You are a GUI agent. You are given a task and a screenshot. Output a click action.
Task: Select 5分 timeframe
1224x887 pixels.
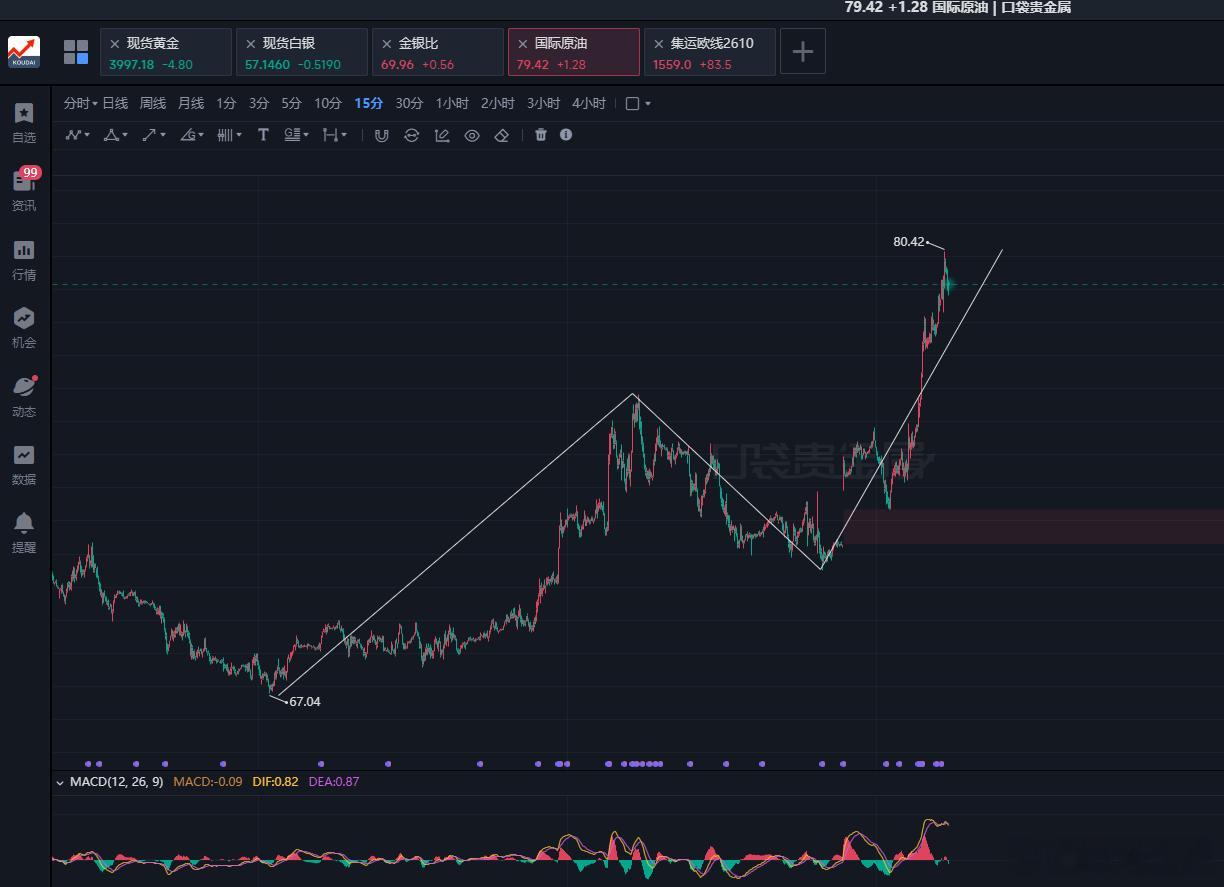(291, 104)
